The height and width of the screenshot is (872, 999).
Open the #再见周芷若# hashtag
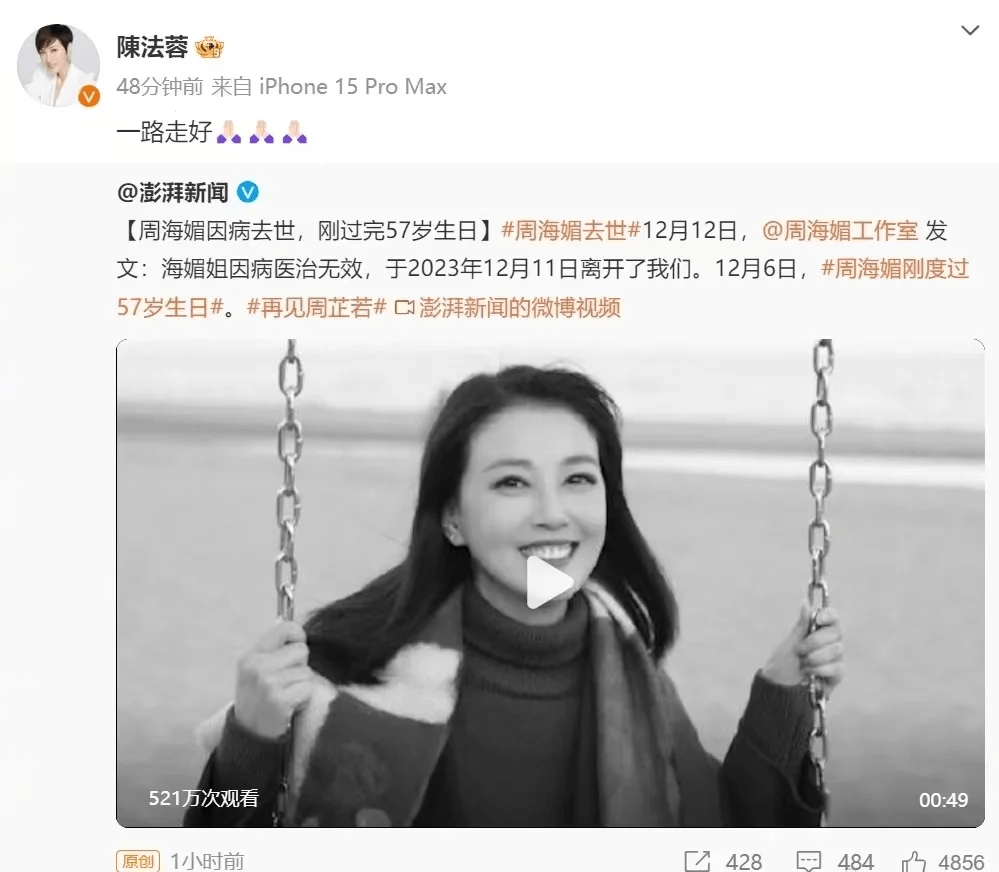pos(317,308)
